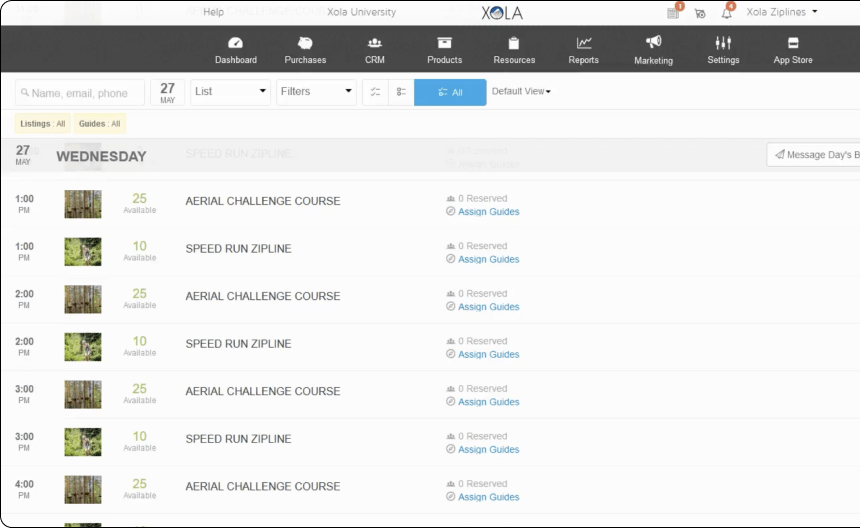Open the App Store menu item
This screenshot has height=528, width=860.
pyautogui.click(x=793, y=50)
